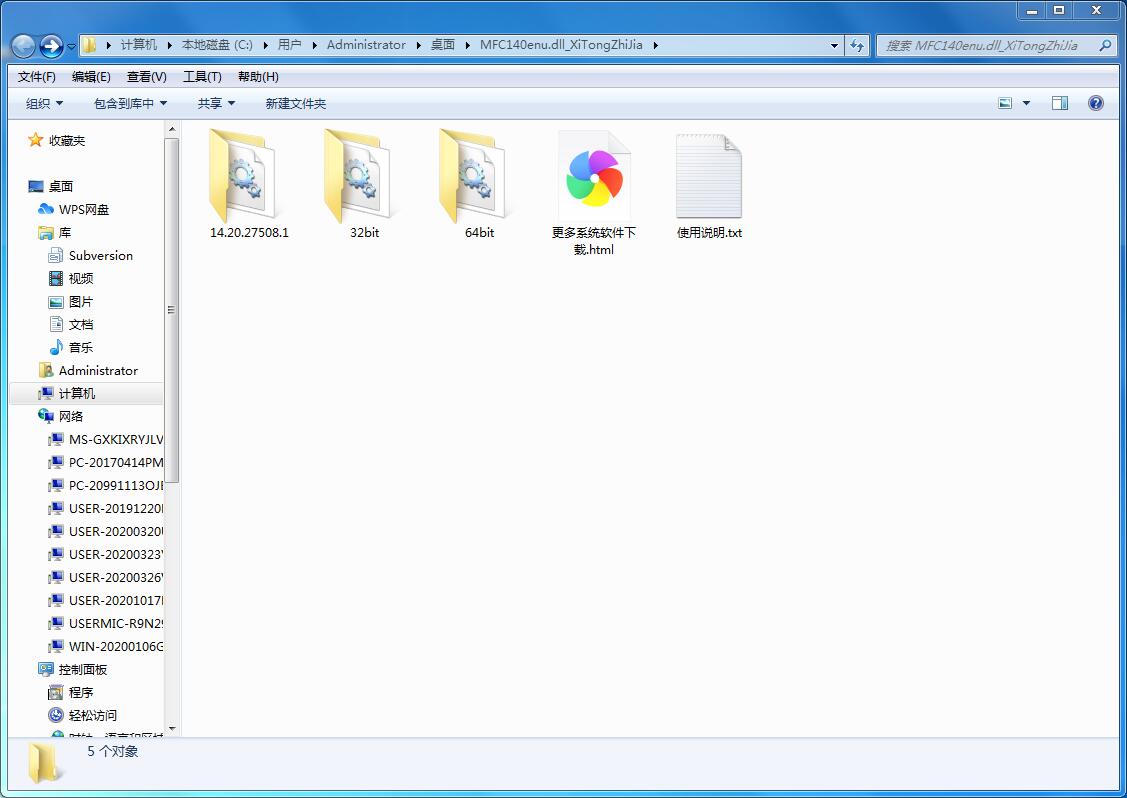Click 用户 in the address breadcrumb
Viewport: 1127px width, 798px height.
tap(289, 45)
